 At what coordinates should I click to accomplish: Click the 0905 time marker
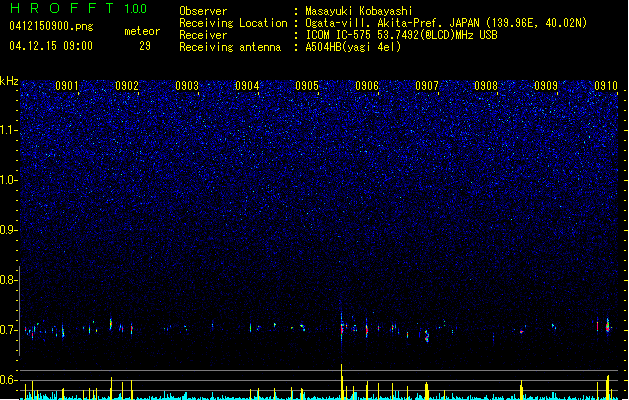pos(307,86)
